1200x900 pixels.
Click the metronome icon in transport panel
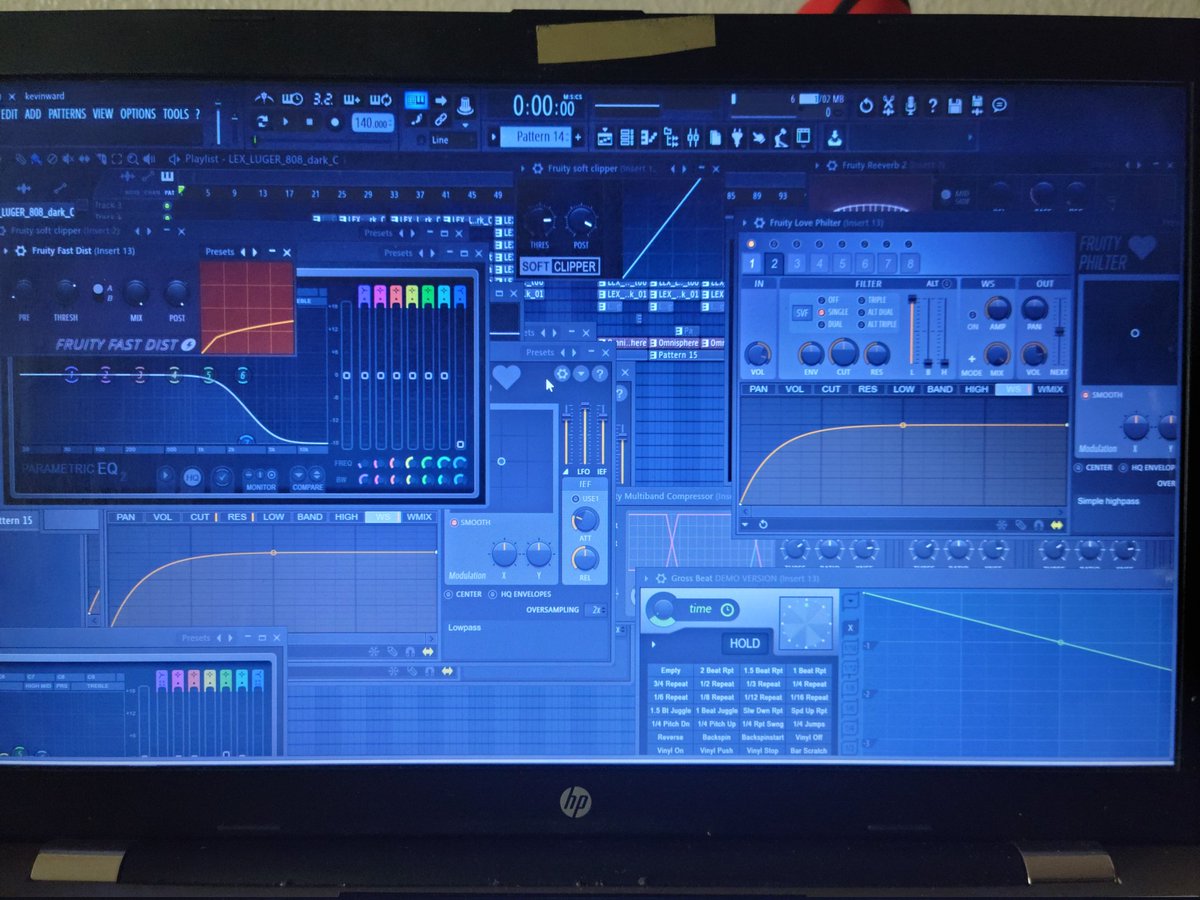pyautogui.click(x=263, y=99)
